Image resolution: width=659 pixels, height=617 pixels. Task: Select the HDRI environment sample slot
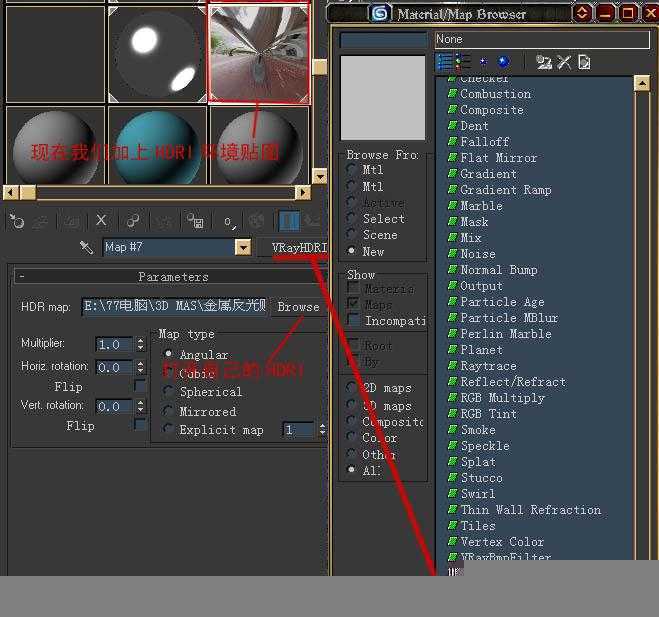(259, 54)
